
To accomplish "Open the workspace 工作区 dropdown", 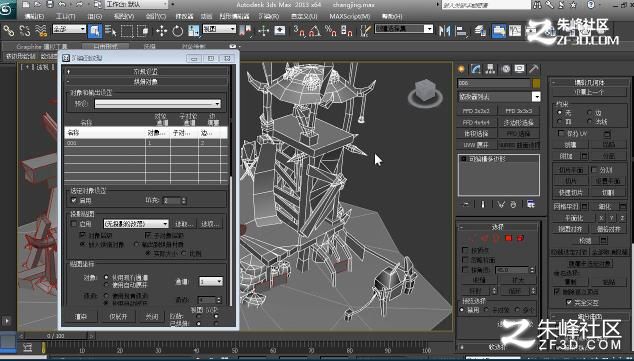I will pos(137,4).
